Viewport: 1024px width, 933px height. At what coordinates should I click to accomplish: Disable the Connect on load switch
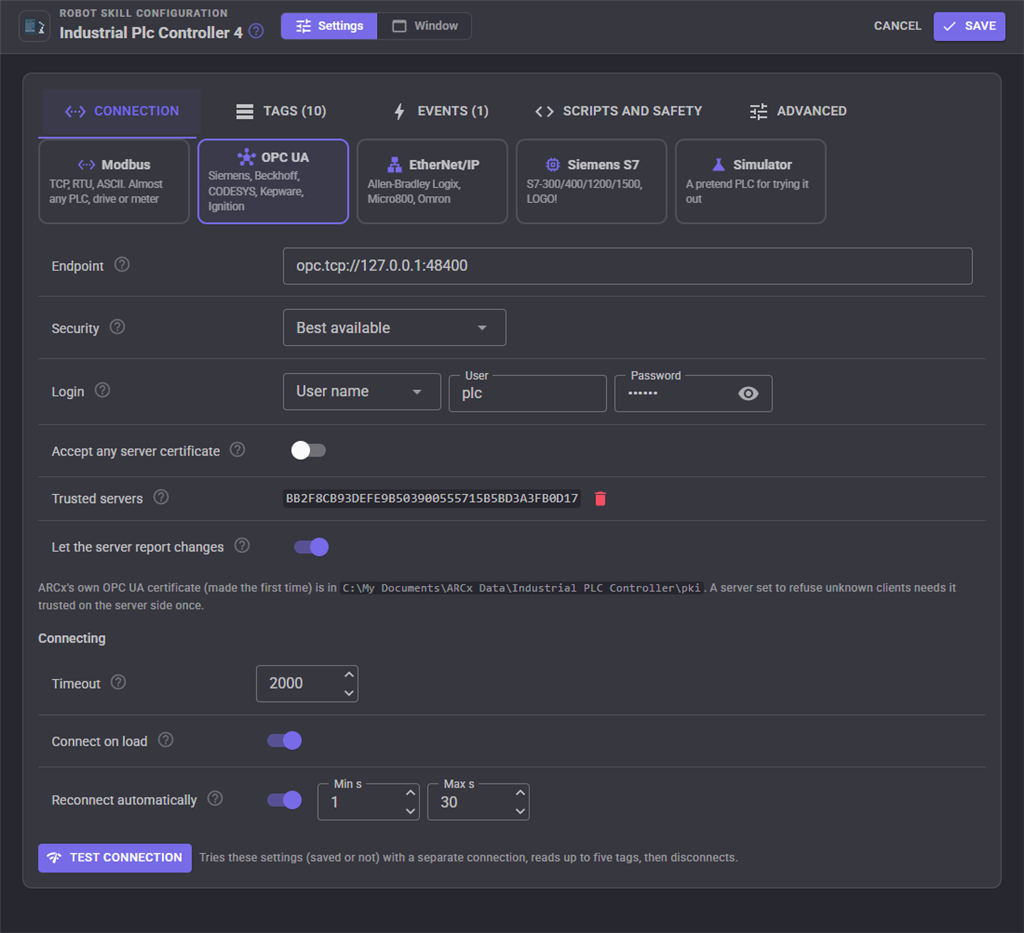click(x=284, y=740)
